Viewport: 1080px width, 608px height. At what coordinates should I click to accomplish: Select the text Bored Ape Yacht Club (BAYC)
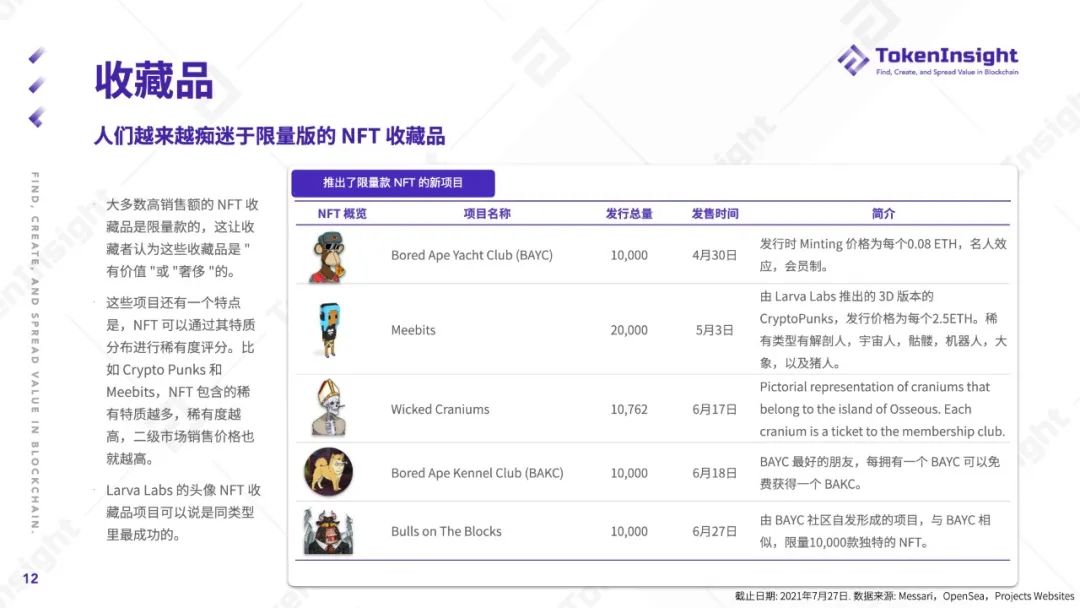(472, 255)
